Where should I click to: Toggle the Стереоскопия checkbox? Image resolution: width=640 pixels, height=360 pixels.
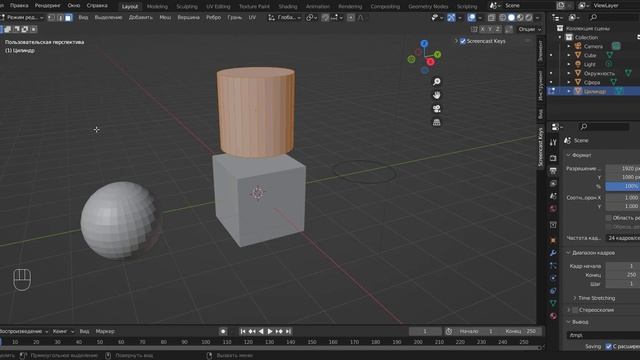(x=575, y=310)
